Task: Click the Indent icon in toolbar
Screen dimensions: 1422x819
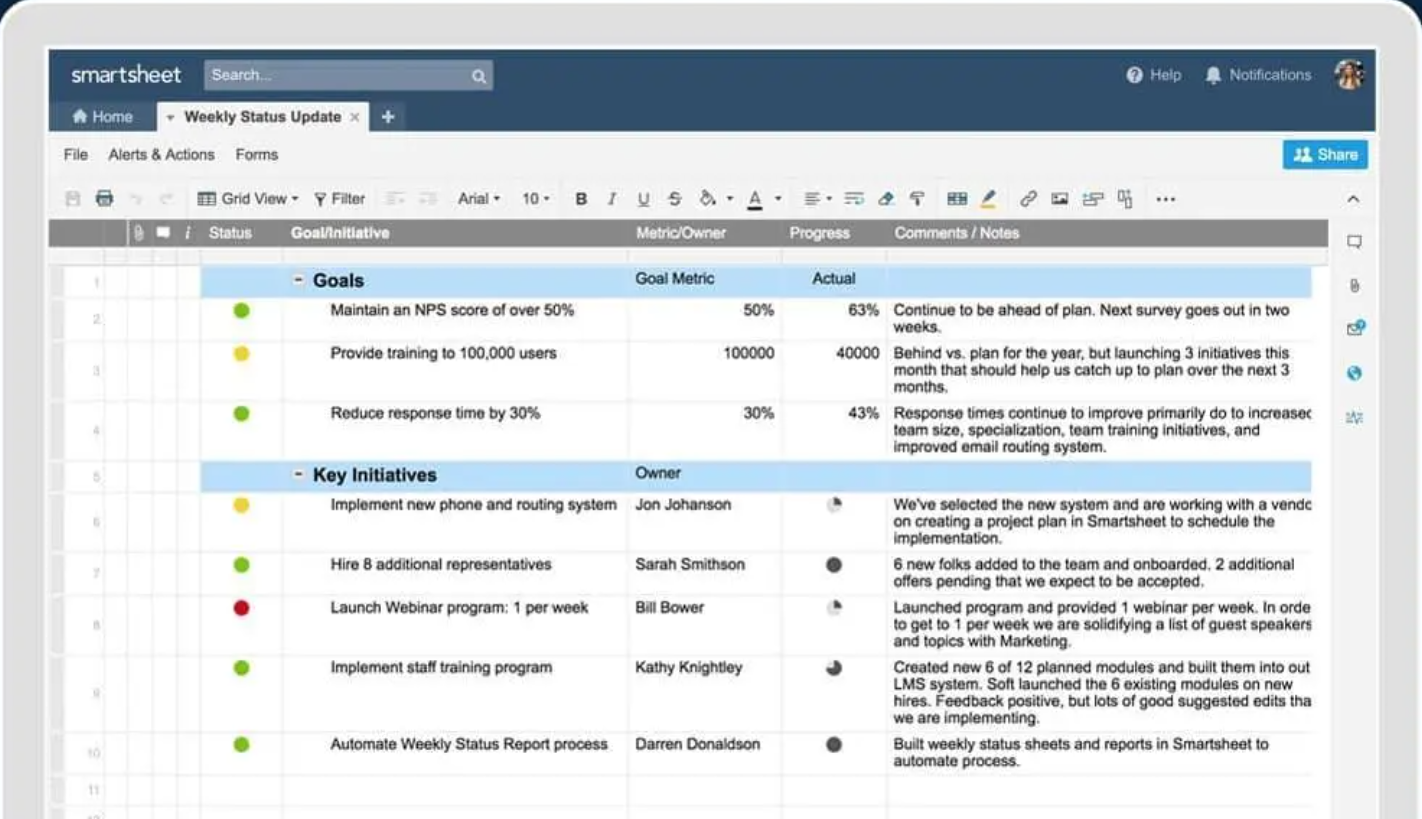Action: coord(428,199)
